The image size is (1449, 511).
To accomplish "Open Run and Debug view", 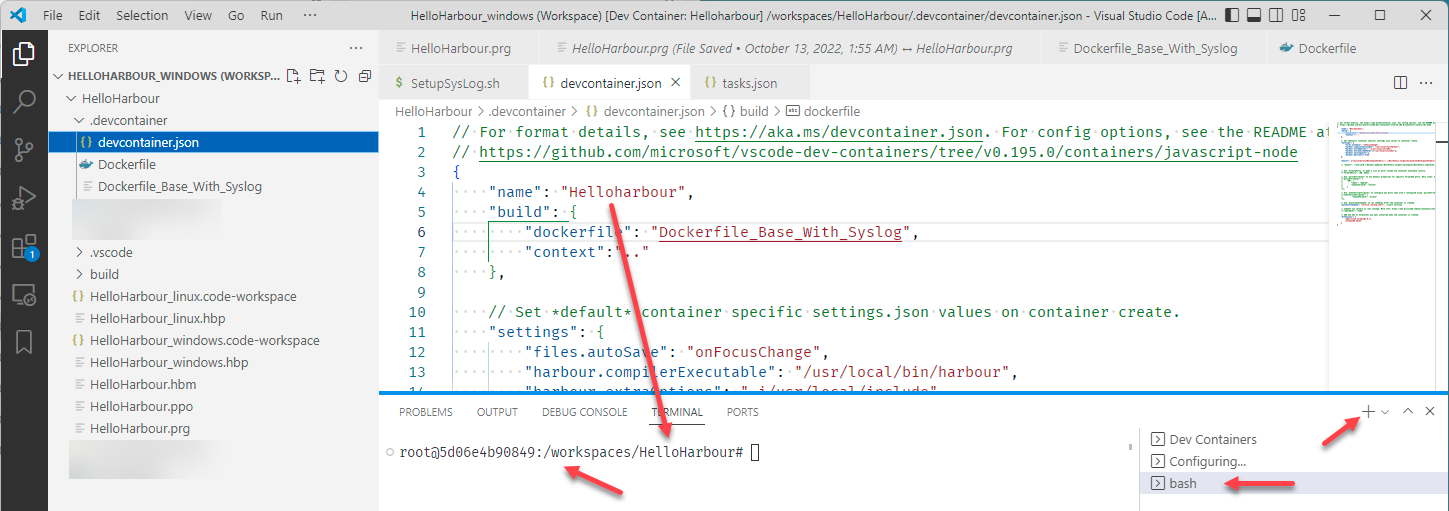I will point(23,199).
